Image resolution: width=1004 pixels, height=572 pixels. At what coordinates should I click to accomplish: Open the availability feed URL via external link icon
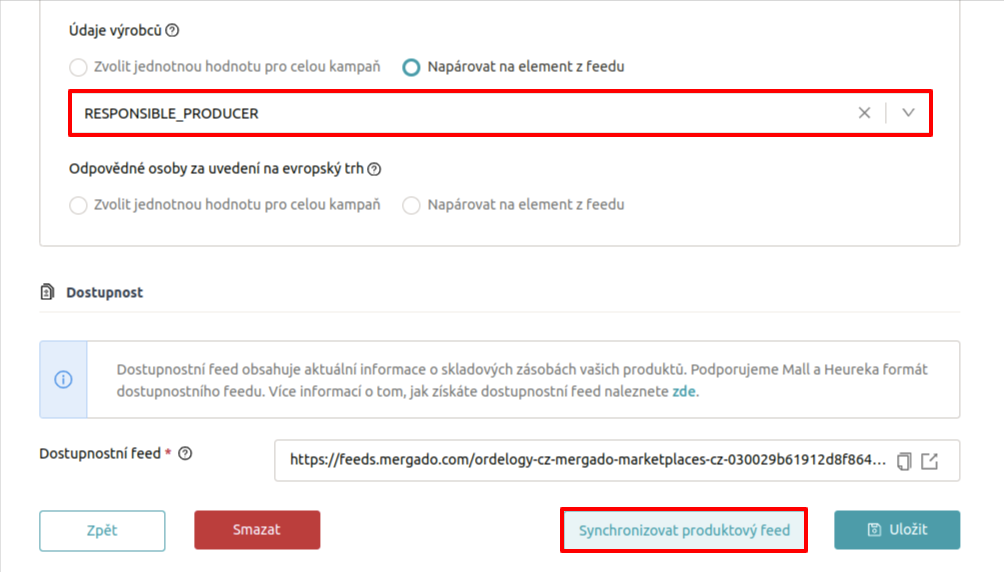click(x=930, y=461)
